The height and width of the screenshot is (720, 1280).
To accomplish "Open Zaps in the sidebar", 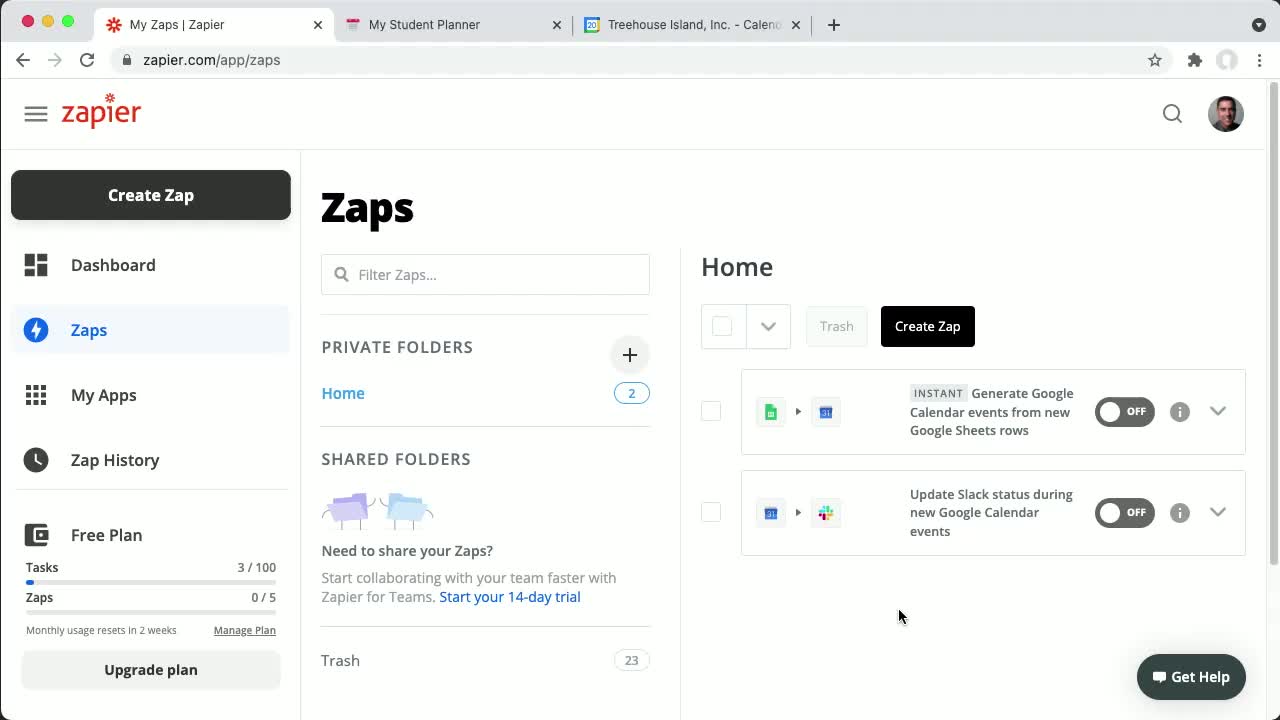I will (150, 330).
